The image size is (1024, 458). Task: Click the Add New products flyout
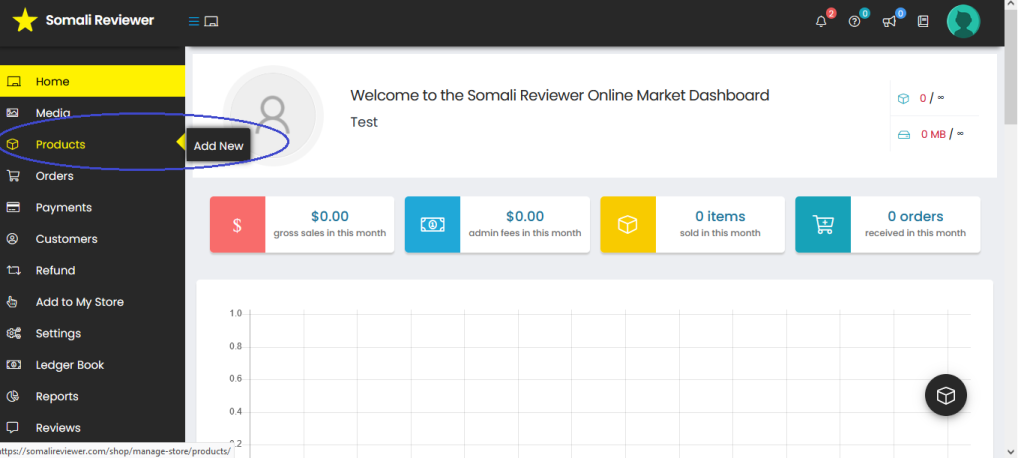point(218,146)
